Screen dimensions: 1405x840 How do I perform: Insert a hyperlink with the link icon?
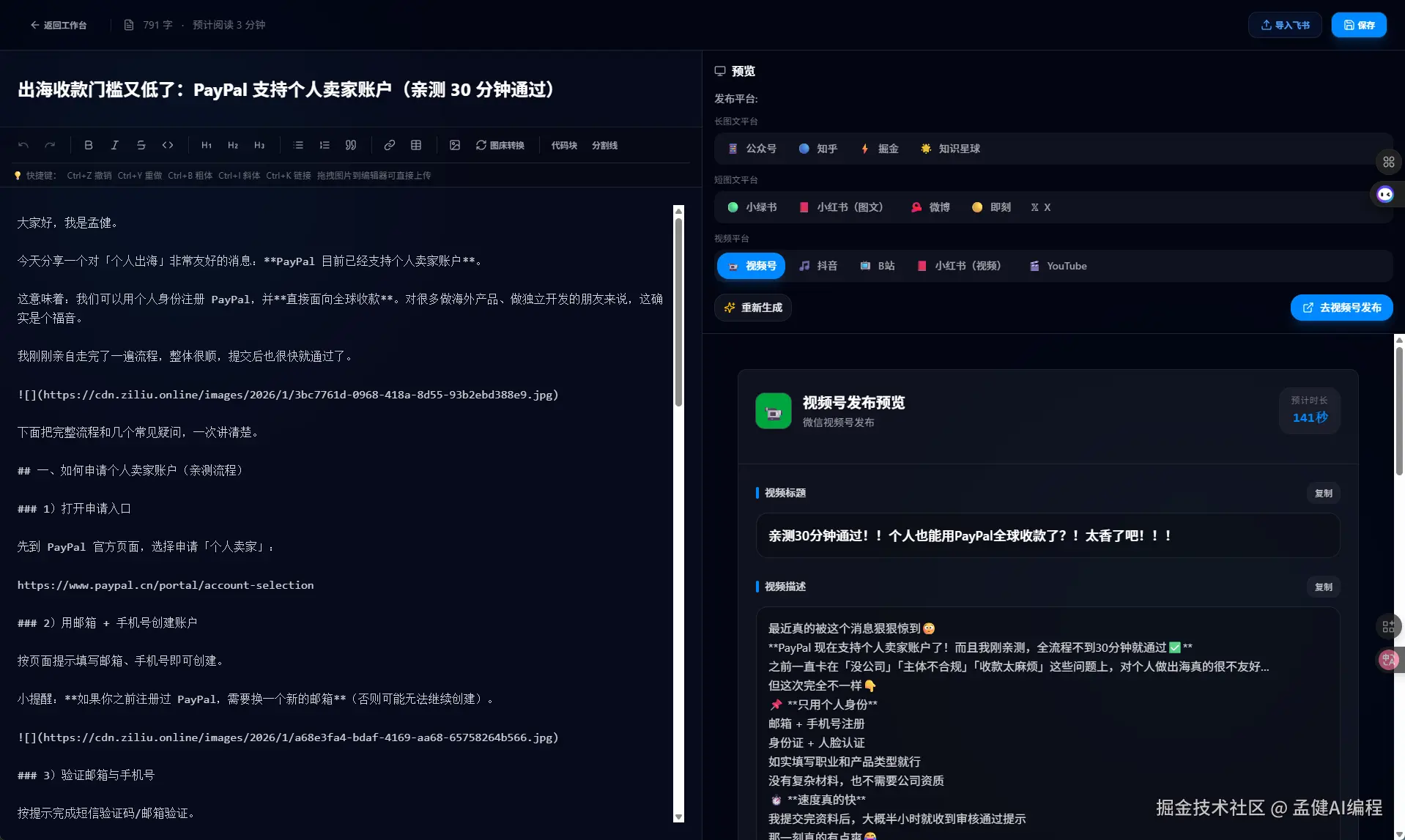(x=390, y=145)
